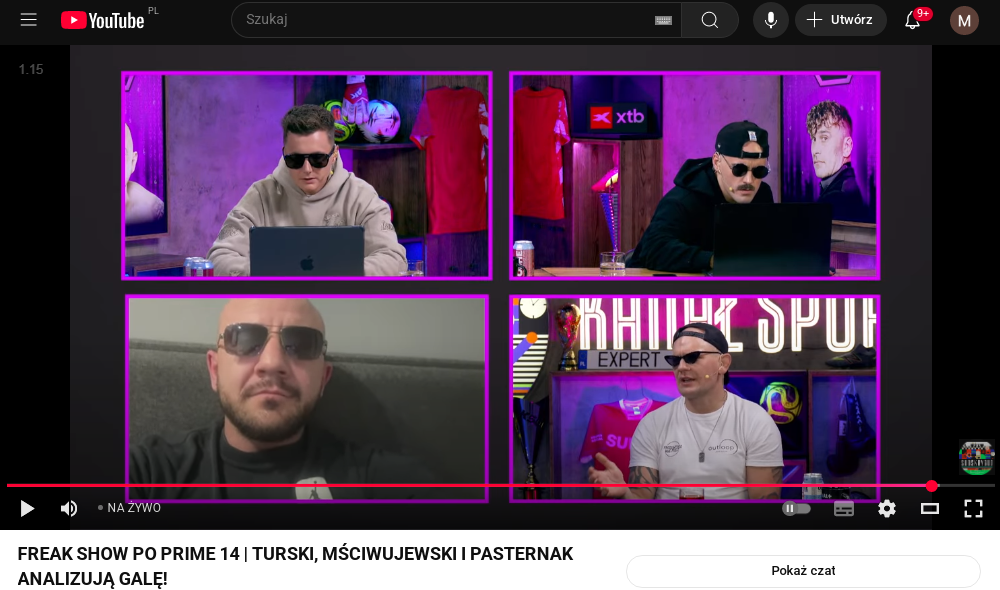Open the Utwórz create menu

(840, 20)
